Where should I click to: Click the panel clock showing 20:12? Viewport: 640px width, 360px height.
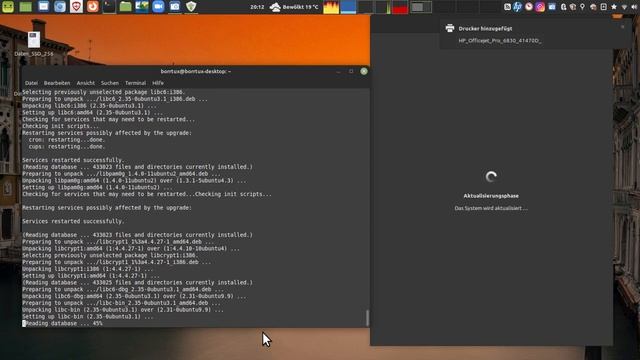pos(257,7)
